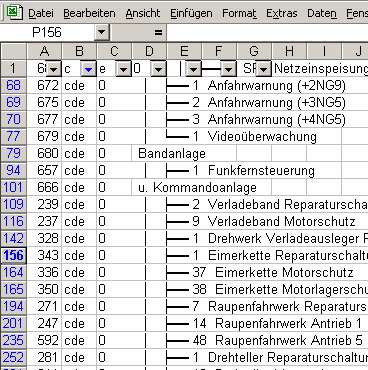
Task: Click the Bandanlage cell in row 79
Action: tap(172, 154)
